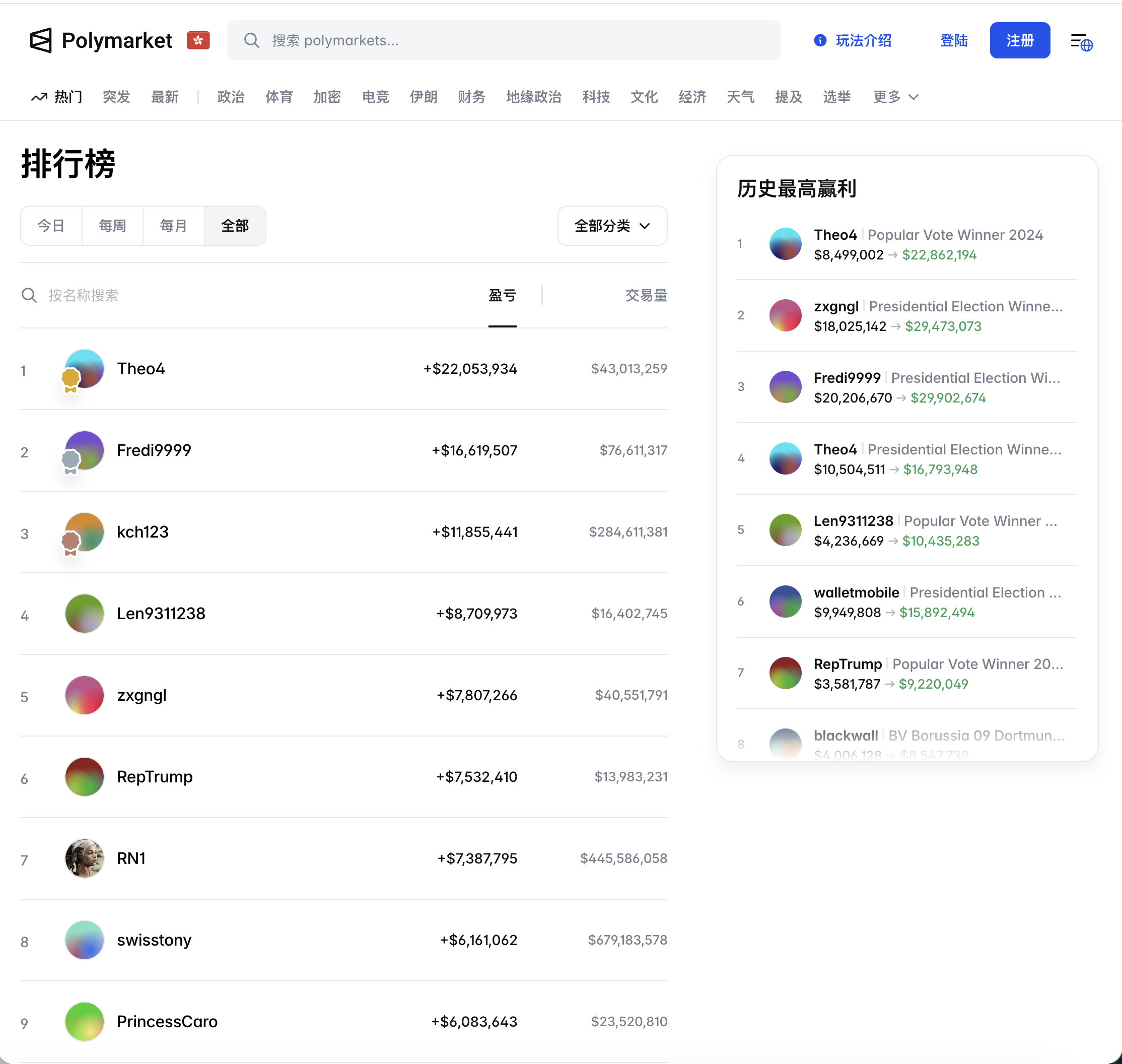Click Fredi9999's silver medal badge
The width and height of the screenshot is (1122, 1064).
click(71, 461)
